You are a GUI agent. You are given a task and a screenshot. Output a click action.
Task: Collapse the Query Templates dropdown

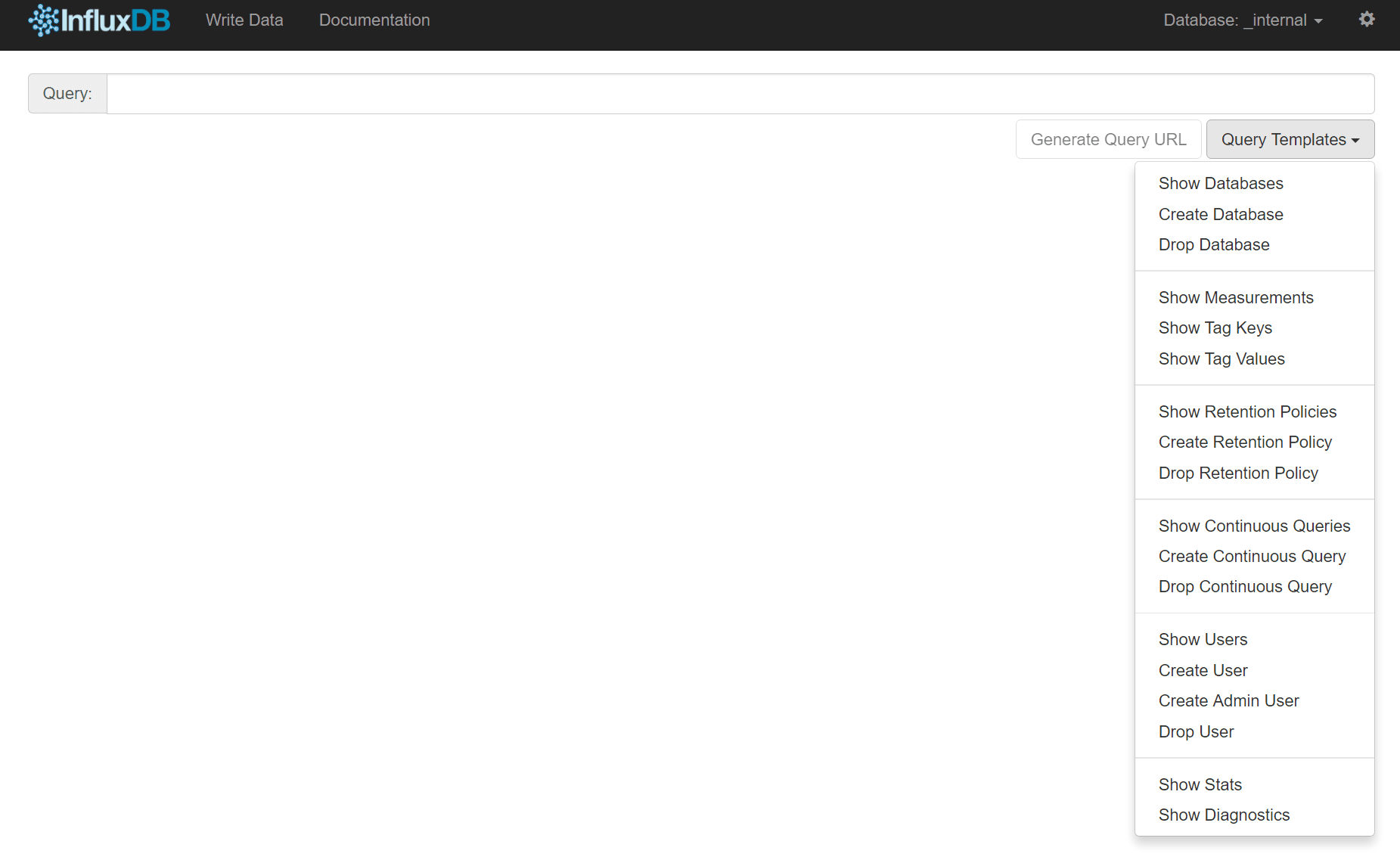[x=1290, y=140]
